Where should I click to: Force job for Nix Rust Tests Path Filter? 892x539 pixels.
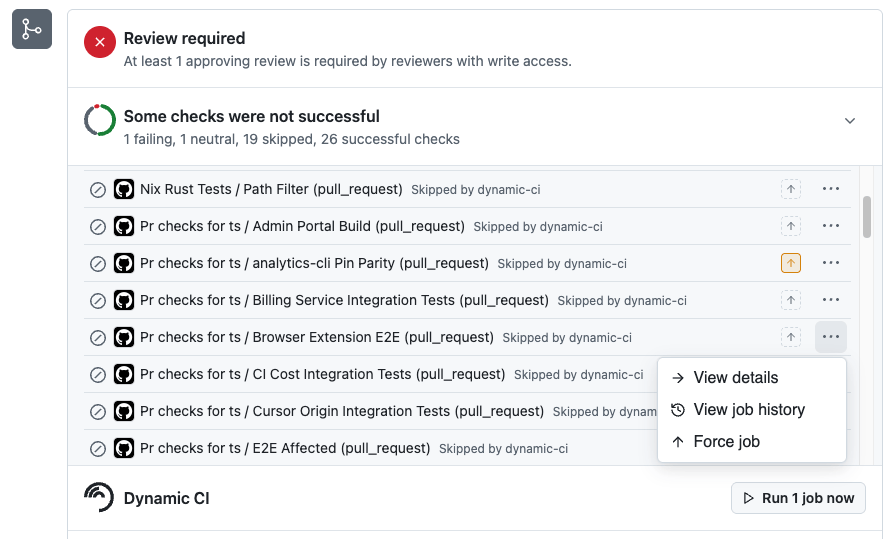point(791,189)
